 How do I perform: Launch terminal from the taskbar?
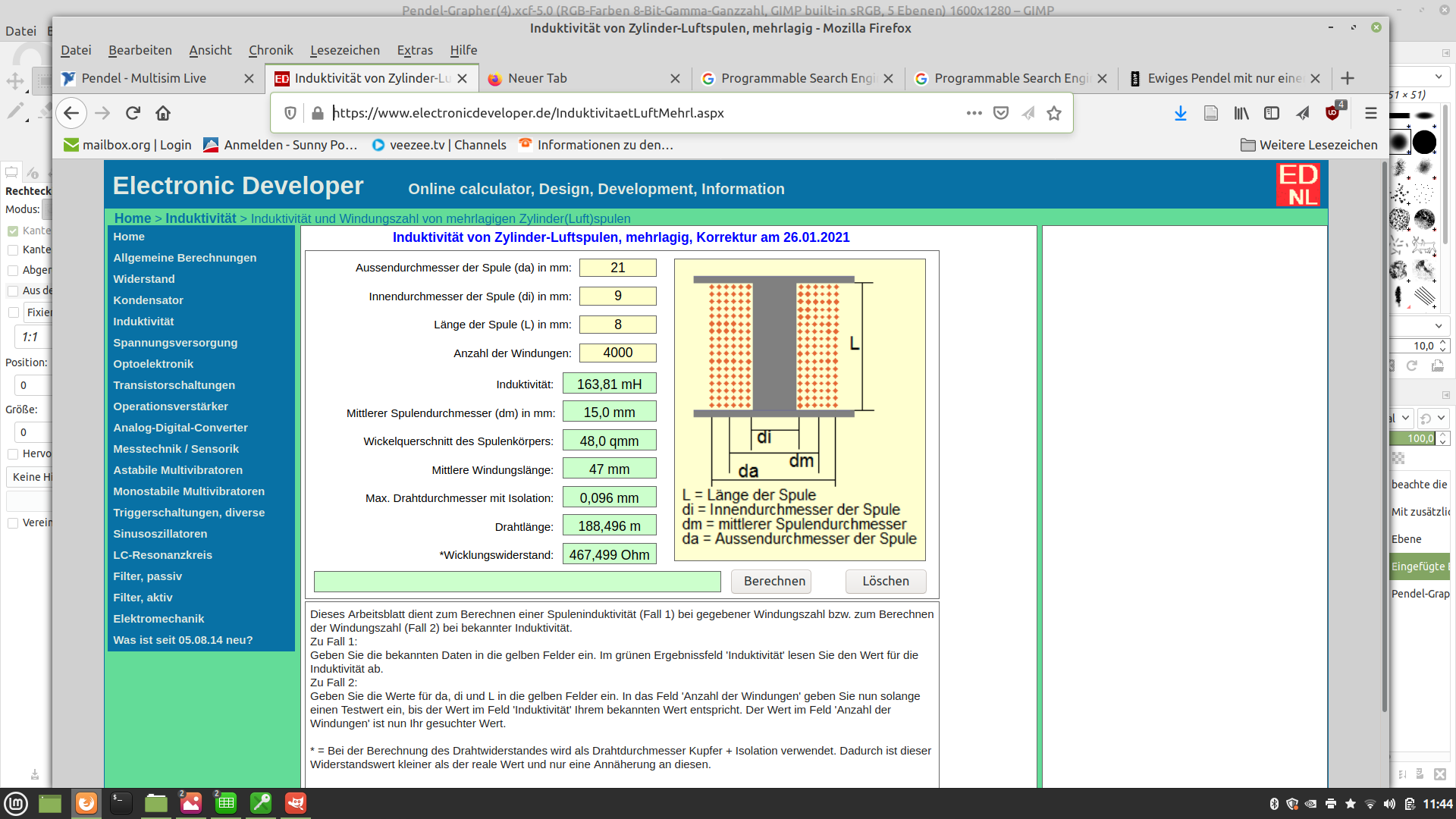pyautogui.click(x=121, y=804)
